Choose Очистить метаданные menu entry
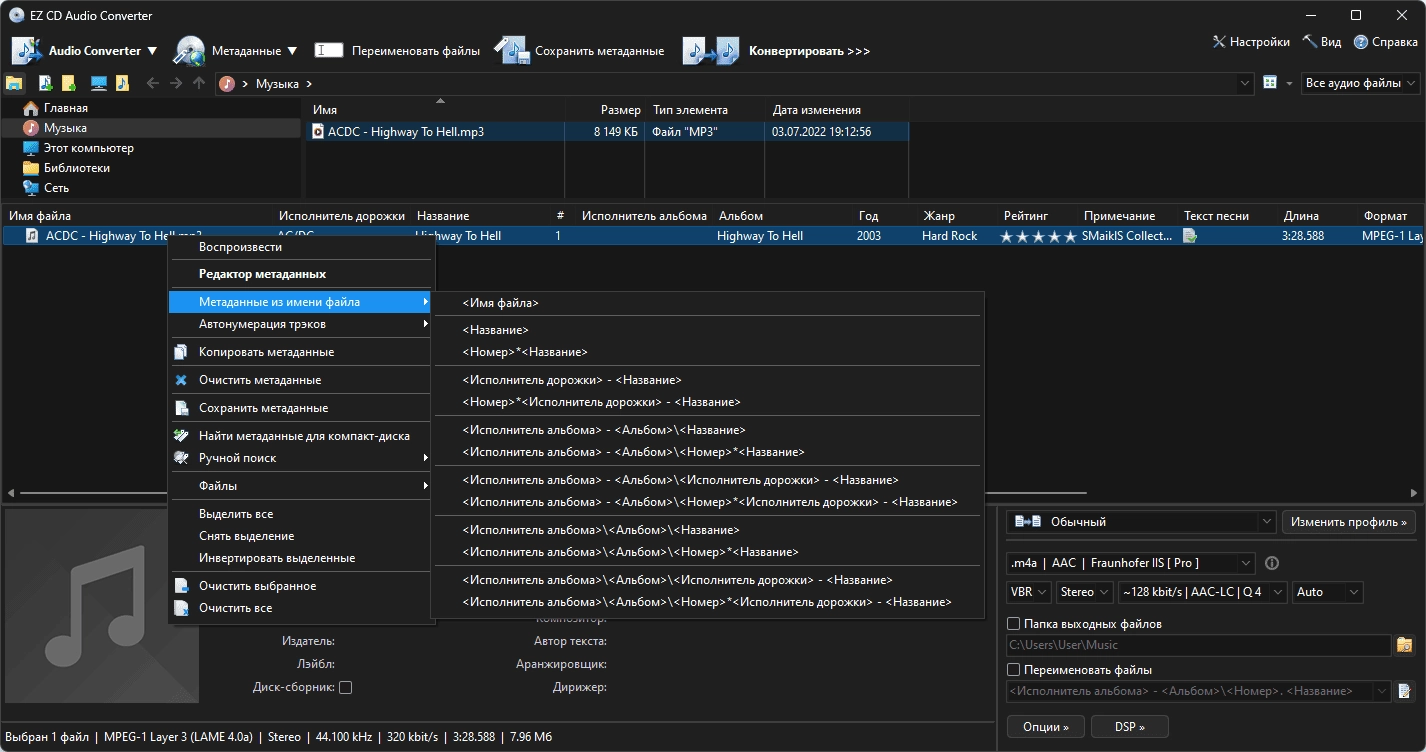 click(301, 380)
